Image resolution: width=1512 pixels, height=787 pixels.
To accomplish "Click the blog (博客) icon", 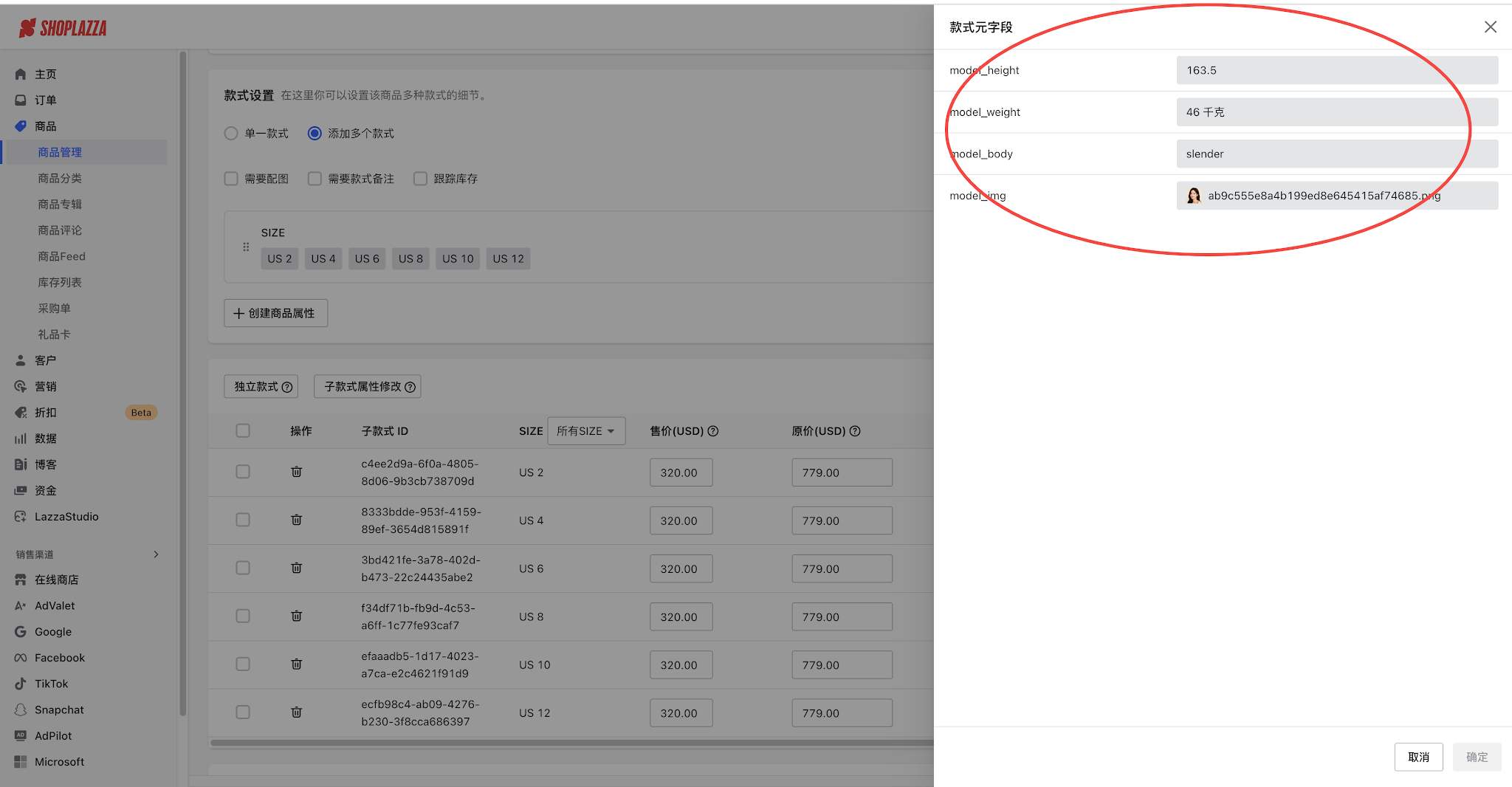I will [21, 464].
